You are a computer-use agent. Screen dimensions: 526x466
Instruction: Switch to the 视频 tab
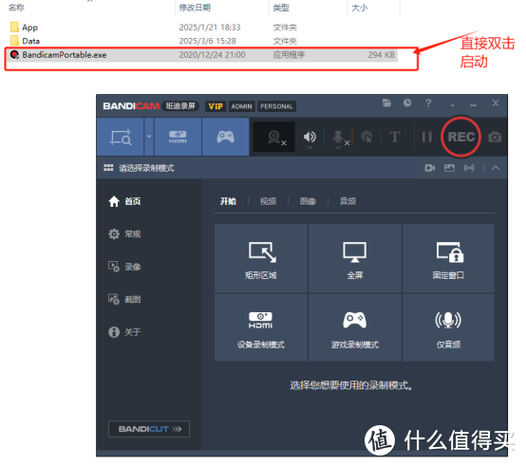click(268, 201)
